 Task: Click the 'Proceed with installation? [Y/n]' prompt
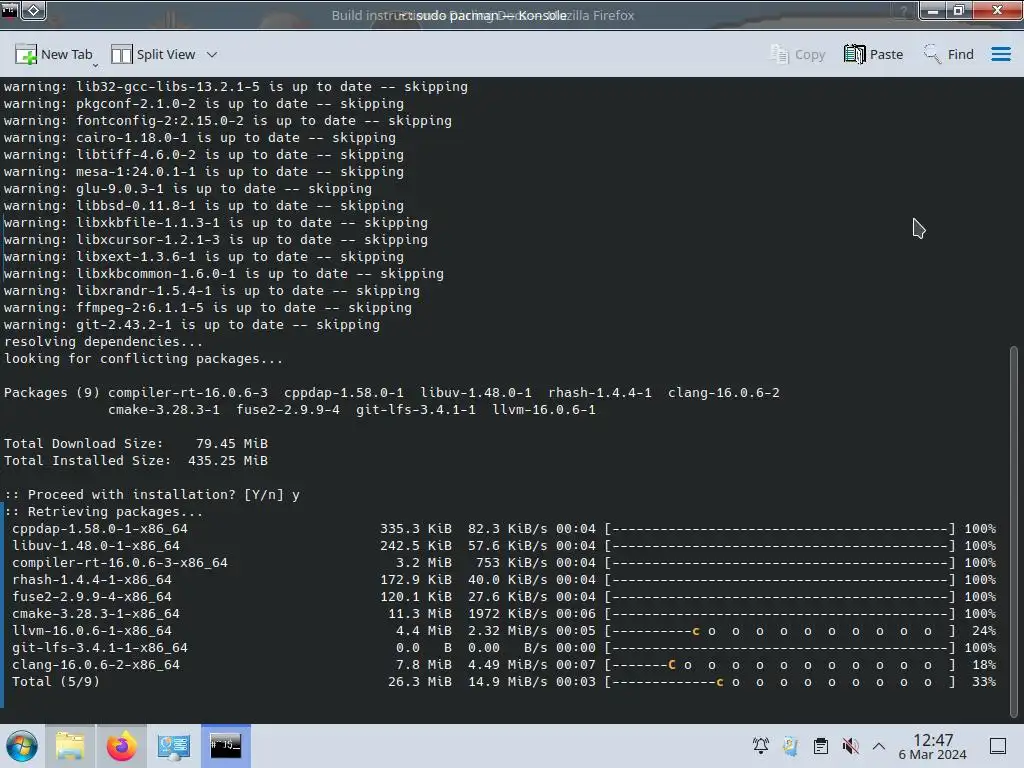(x=144, y=494)
